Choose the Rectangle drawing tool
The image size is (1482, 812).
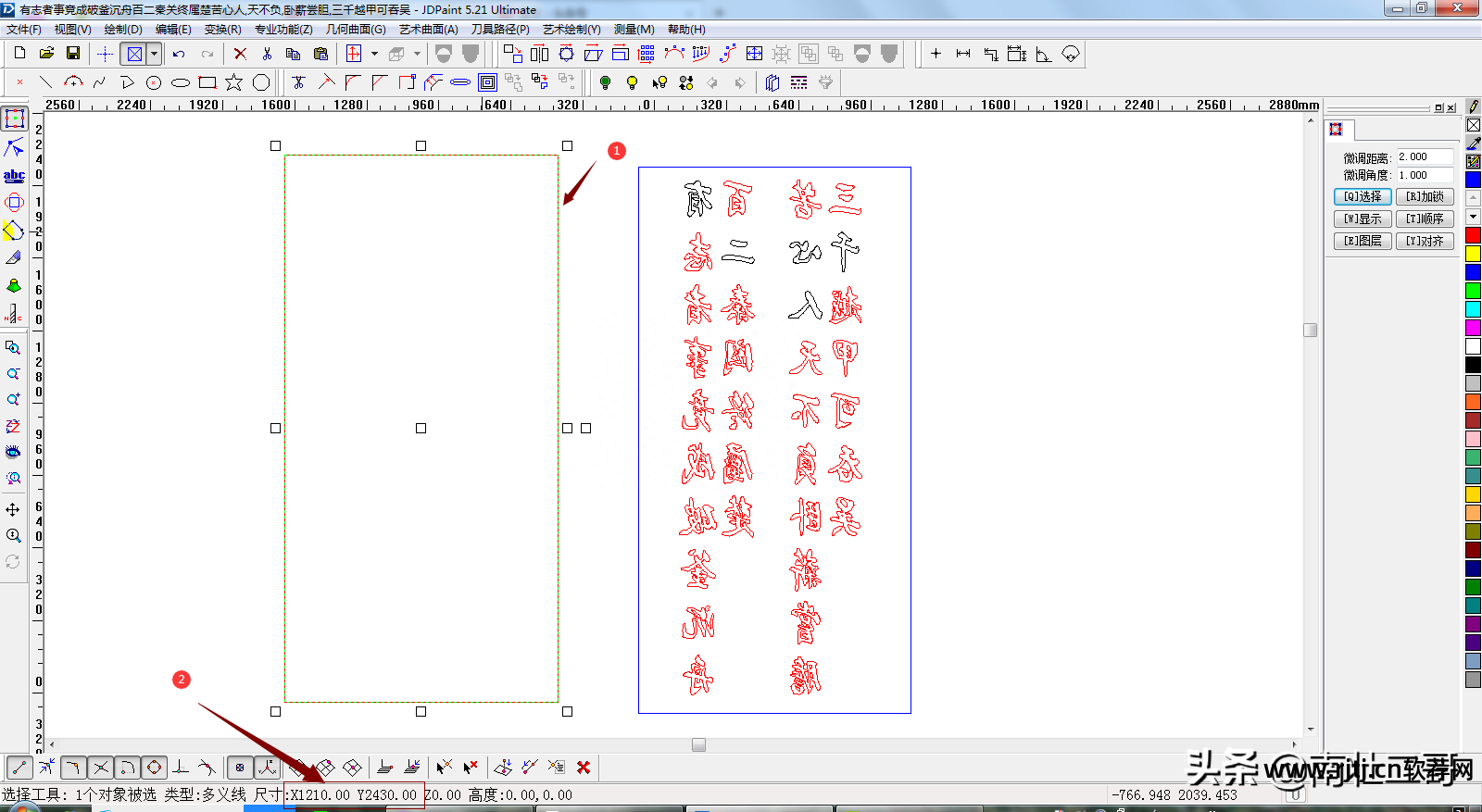pyautogui.click(x=207, y=82)
